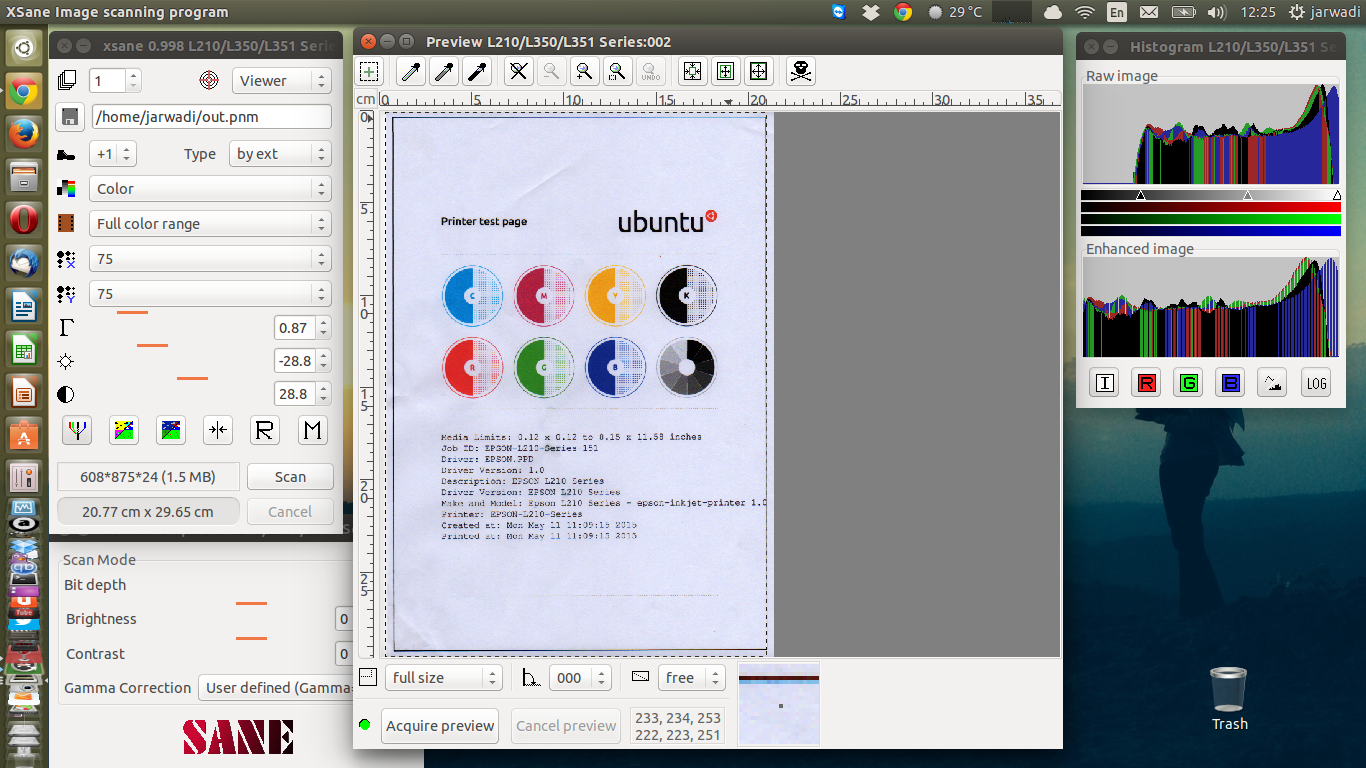Open the 'Color' scan mode dropdown
1366x768 pixels.
pyautogui.click(x=209, y=189)
